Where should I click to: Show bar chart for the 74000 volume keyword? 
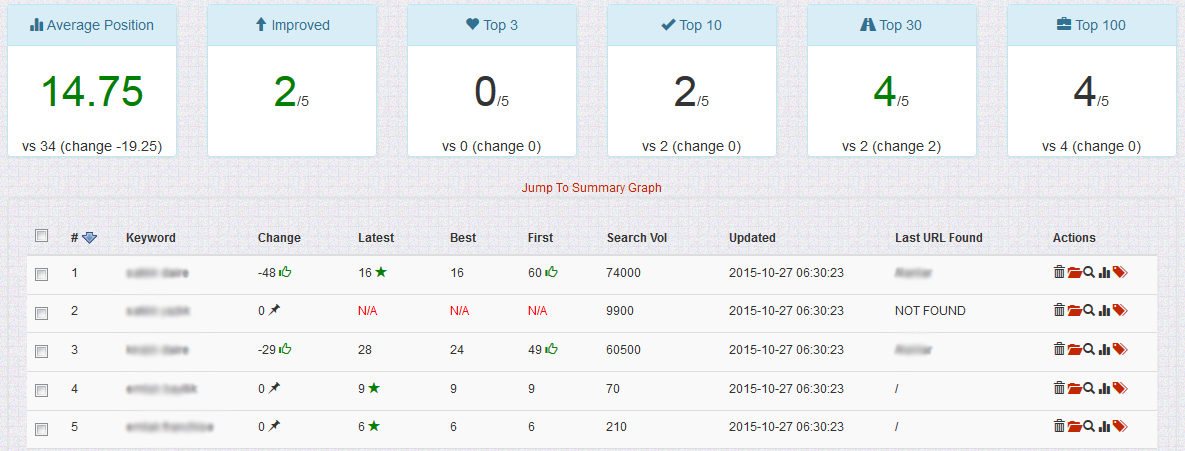click(x=1104, y=272)
